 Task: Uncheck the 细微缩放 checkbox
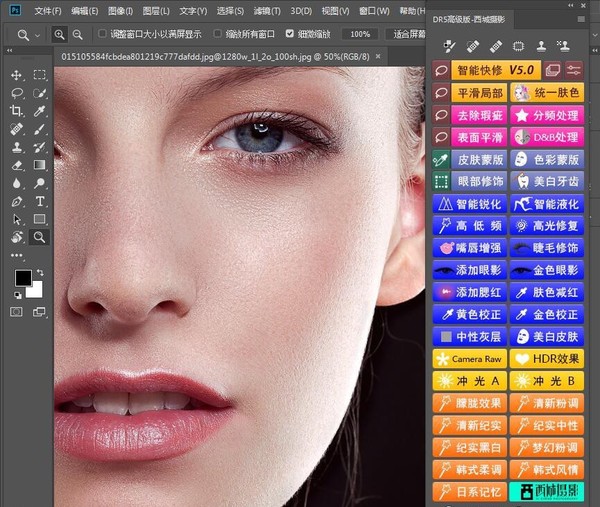[291, 34]
